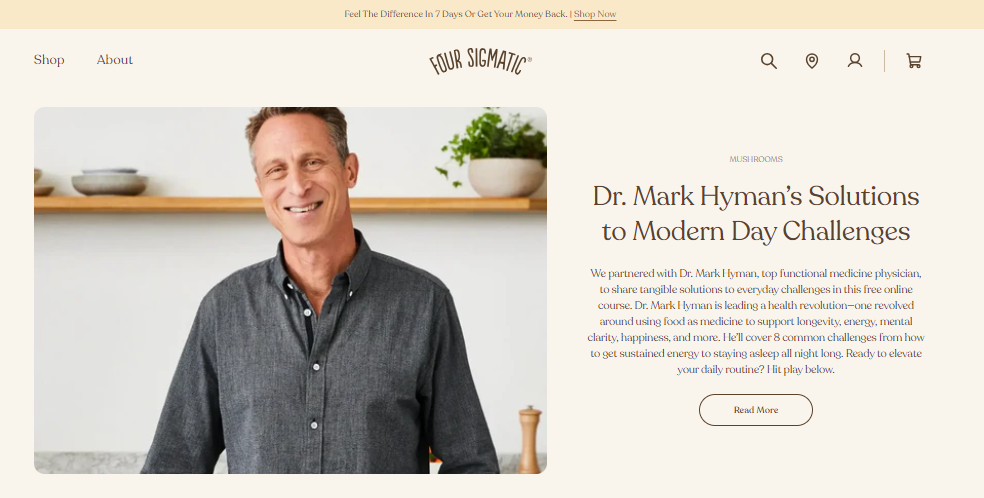Open the account profile icon
This screenshot has width=984, height=498.
(855, 61)
